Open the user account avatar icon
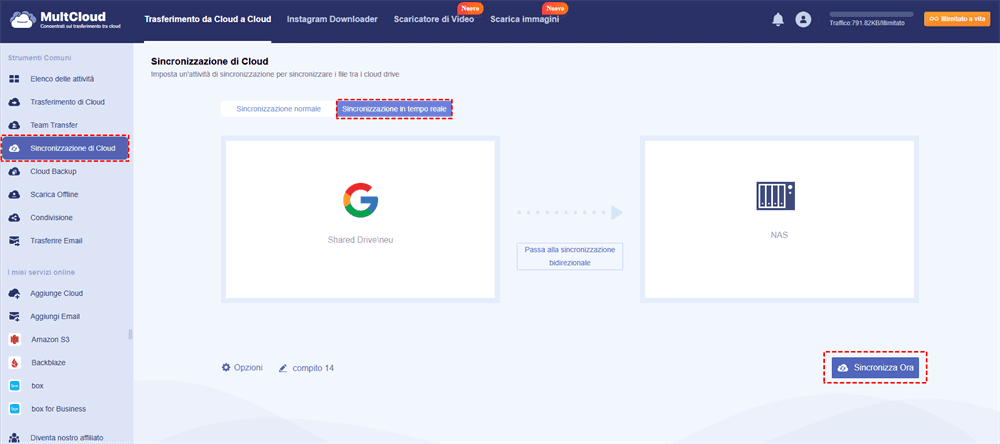This screenshot has height=444, width=1000. click(x=802, y=20)
